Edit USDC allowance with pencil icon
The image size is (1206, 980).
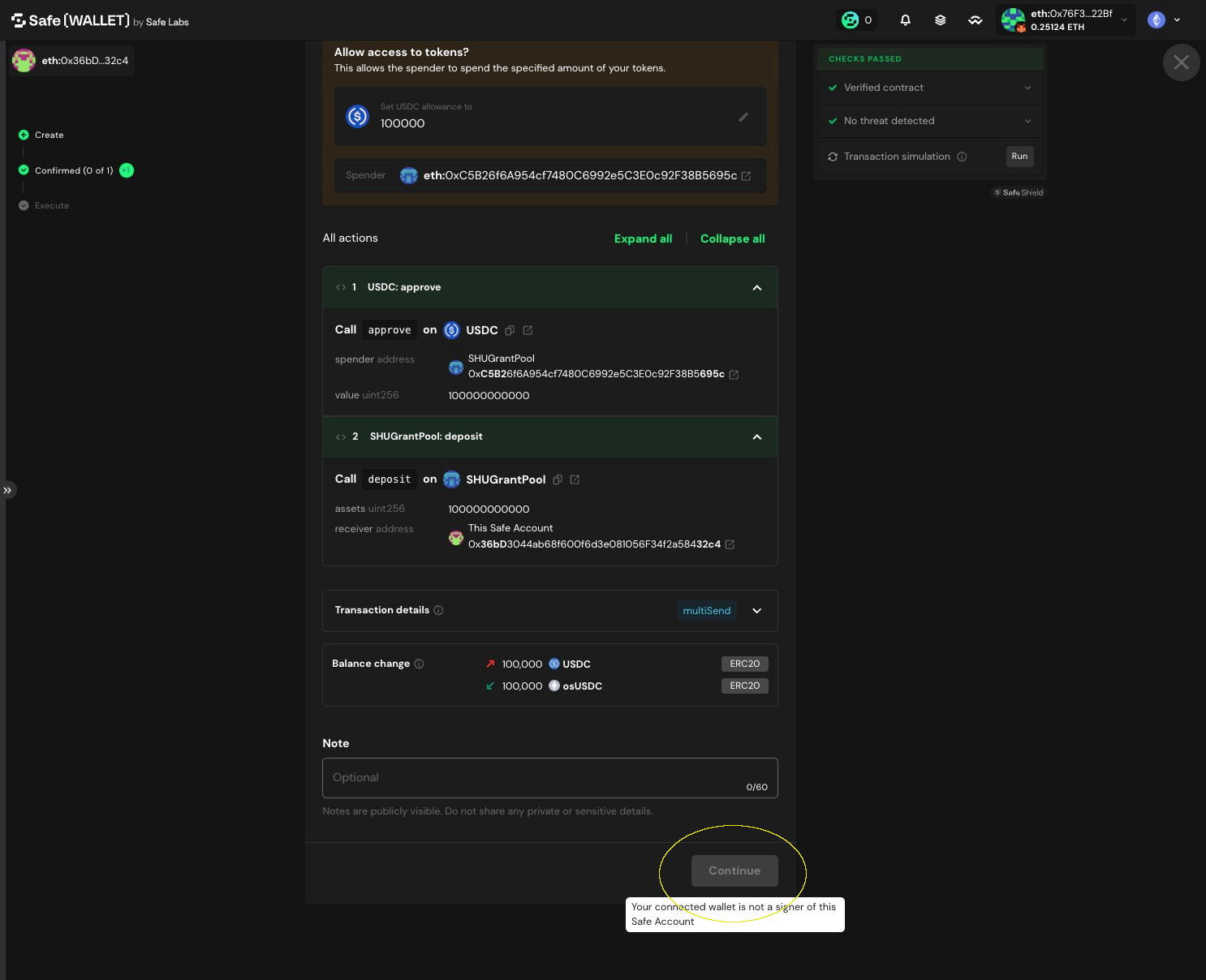743,117
